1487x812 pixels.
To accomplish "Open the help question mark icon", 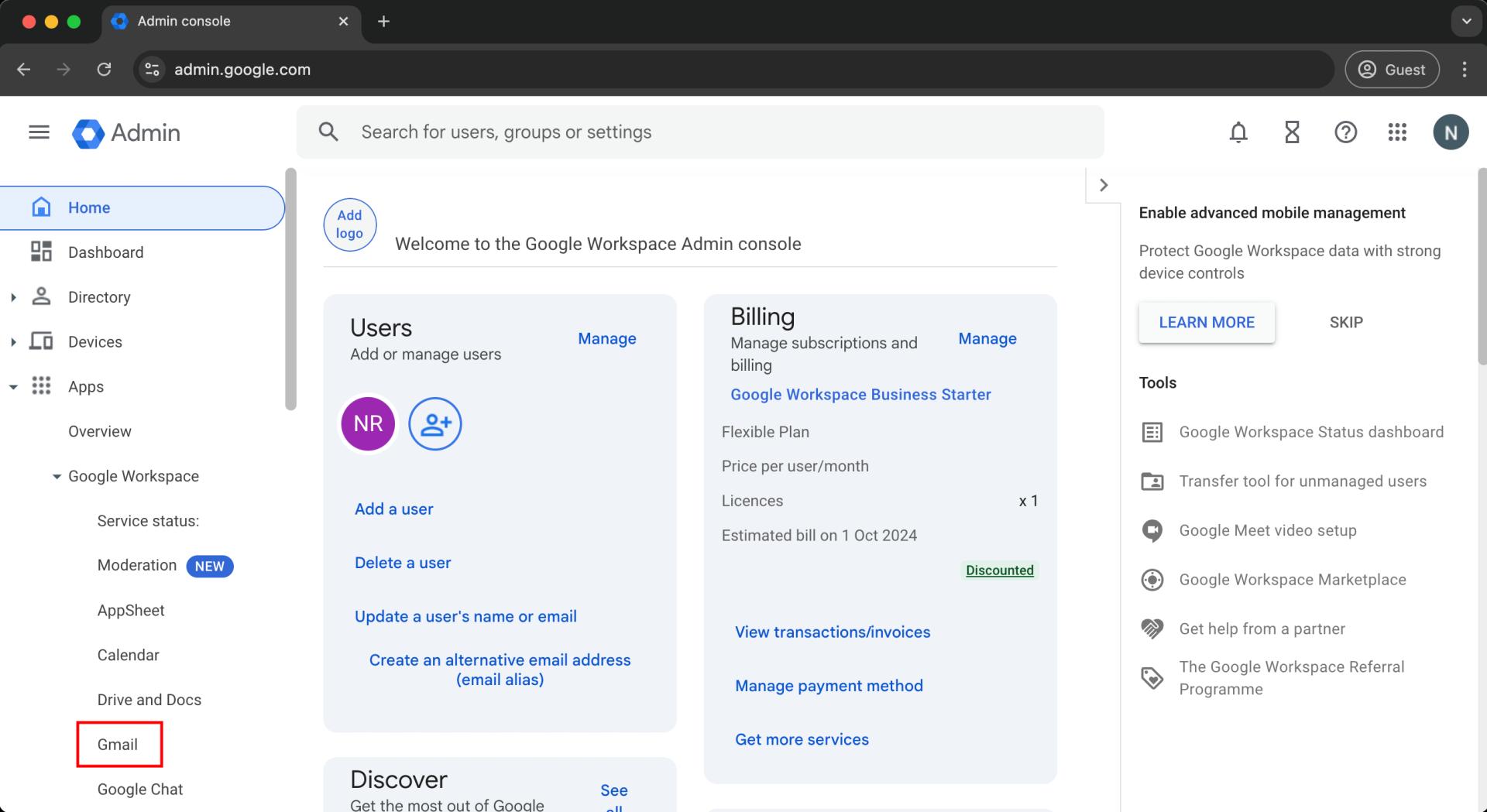I will click(x=1345, y=132).
